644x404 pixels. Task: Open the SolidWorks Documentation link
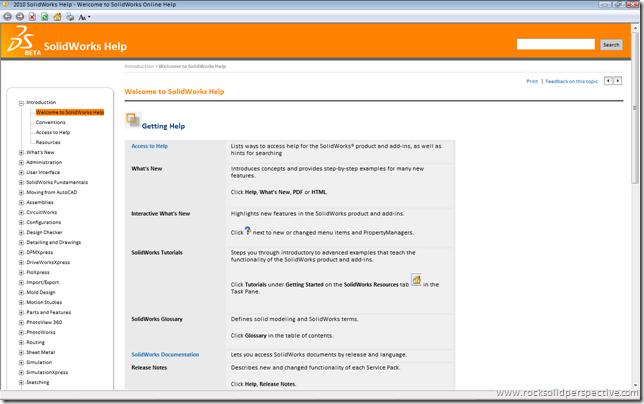[x=165, y=355]
